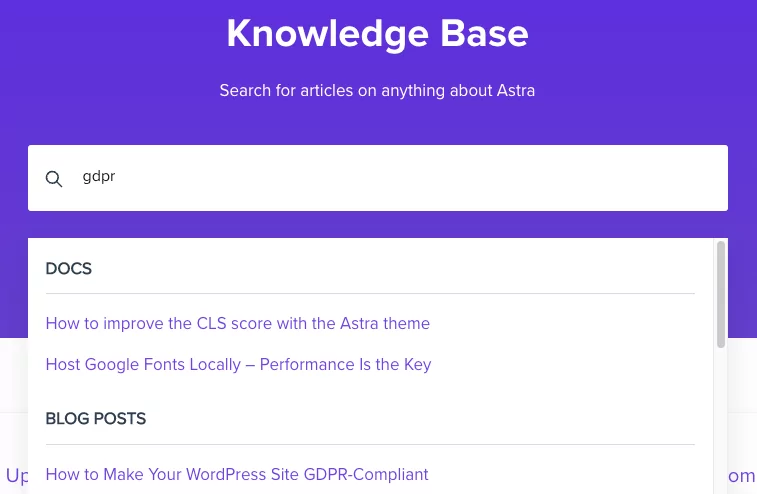Open Host Google Fonts Locally article
Viewport: 757px width, 494px height.
pyautogui.click(x=238, y=364)
